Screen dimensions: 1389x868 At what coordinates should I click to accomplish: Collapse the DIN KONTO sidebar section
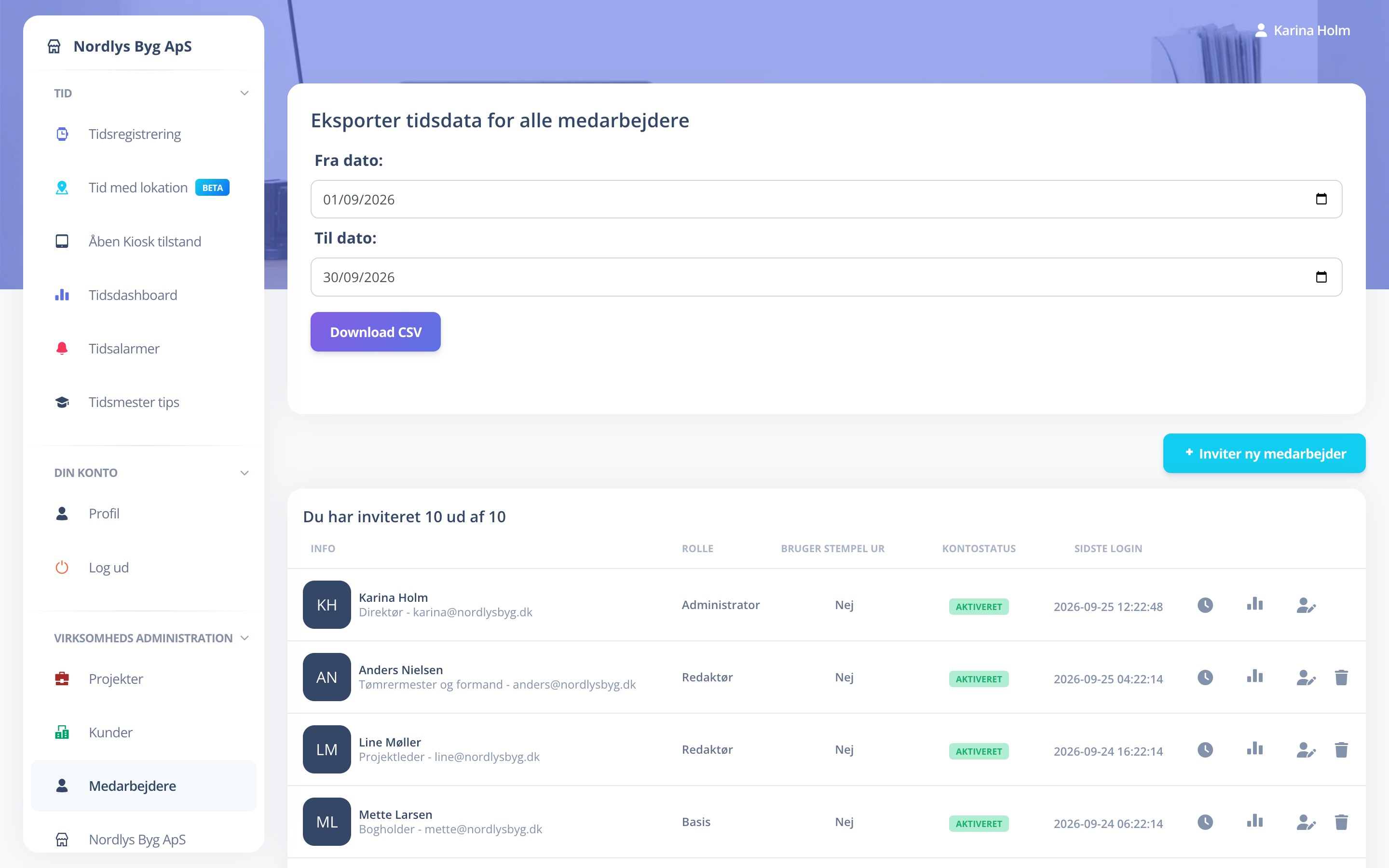click(x=245, y=473)
